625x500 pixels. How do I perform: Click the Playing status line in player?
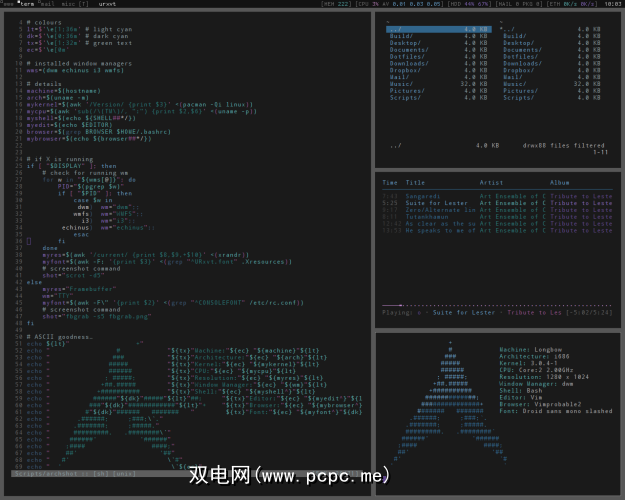coord(497,313)
